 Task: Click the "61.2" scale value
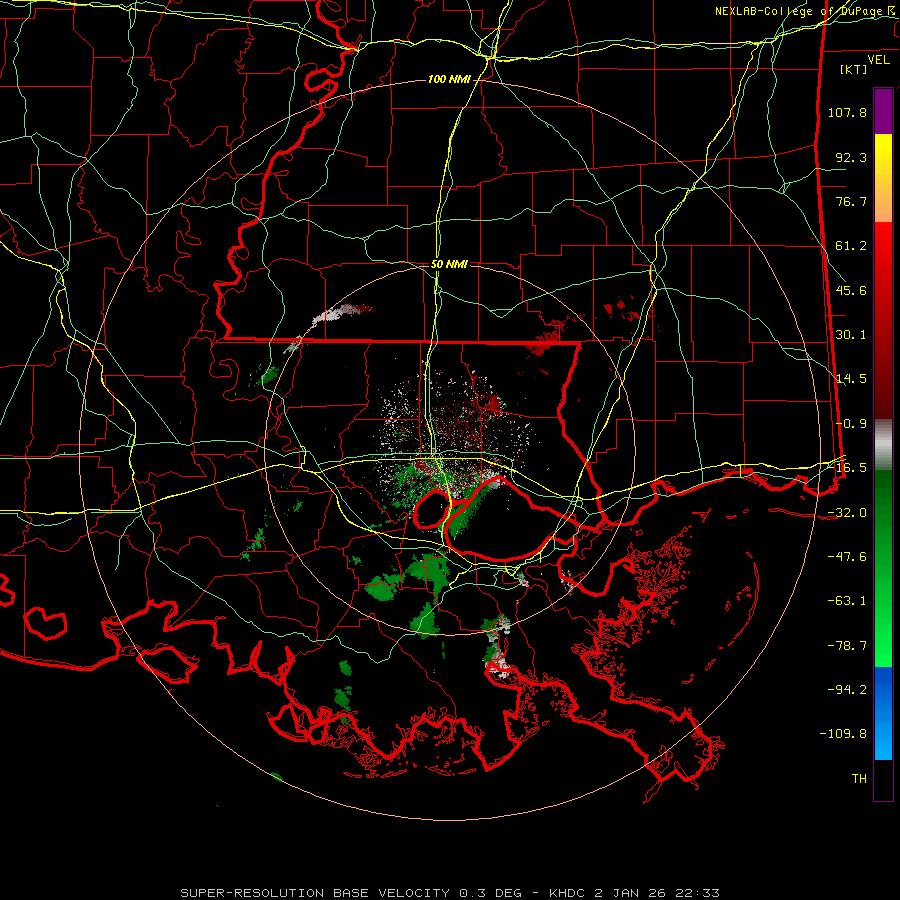(x=851, y=246)
